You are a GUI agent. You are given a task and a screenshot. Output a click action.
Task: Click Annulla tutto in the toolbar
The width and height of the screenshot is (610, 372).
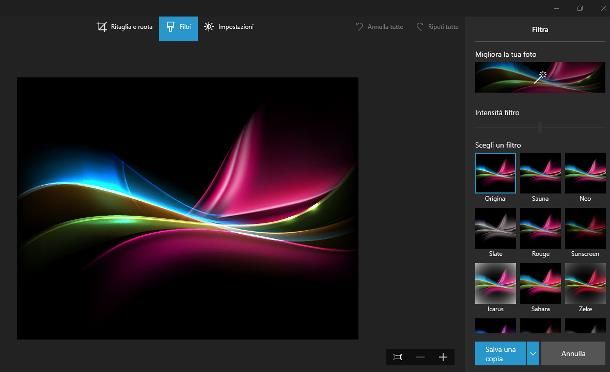[x=379, y=27]
